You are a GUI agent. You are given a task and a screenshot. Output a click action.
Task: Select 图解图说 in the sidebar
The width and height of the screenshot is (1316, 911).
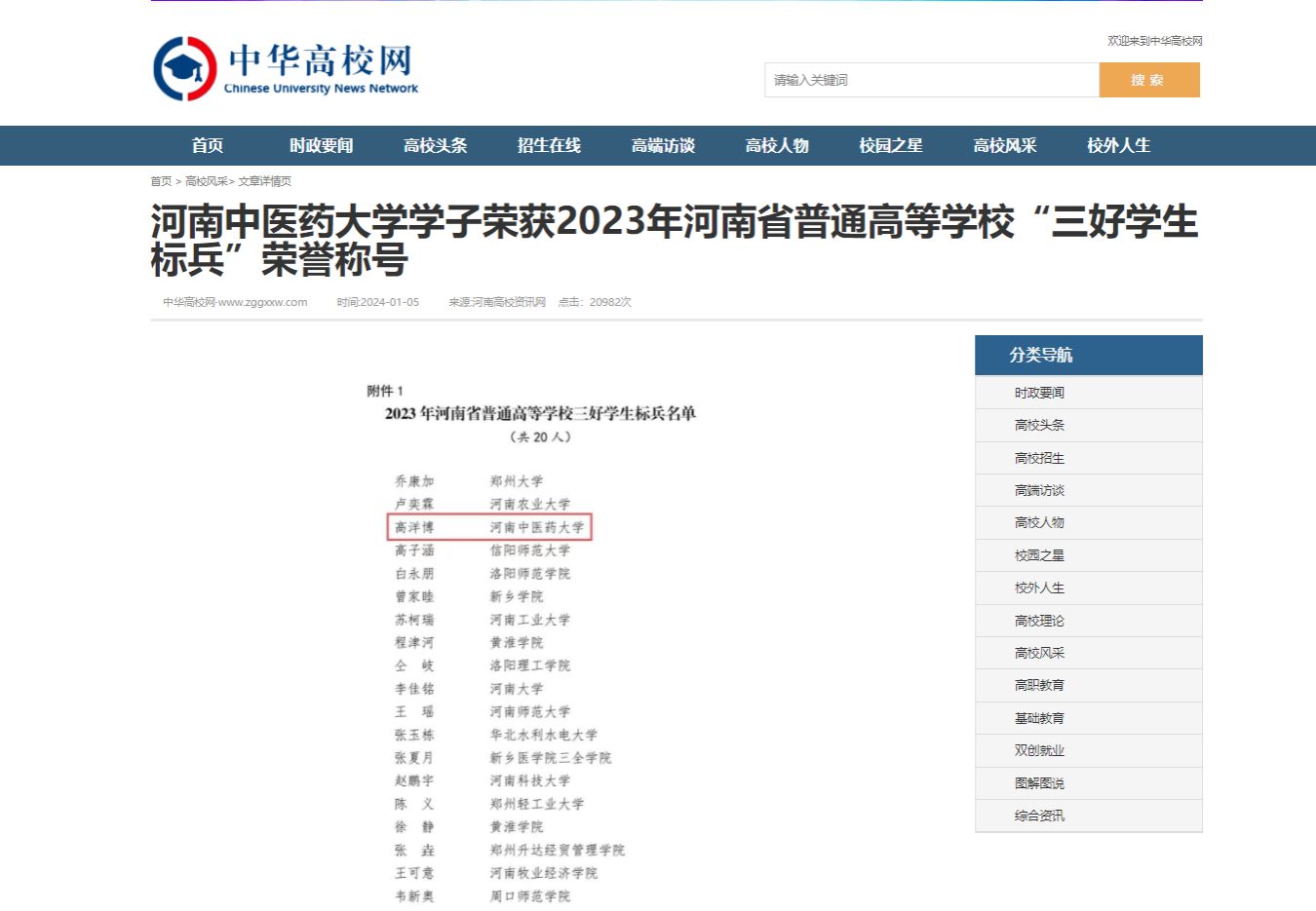pos(1039,783)
